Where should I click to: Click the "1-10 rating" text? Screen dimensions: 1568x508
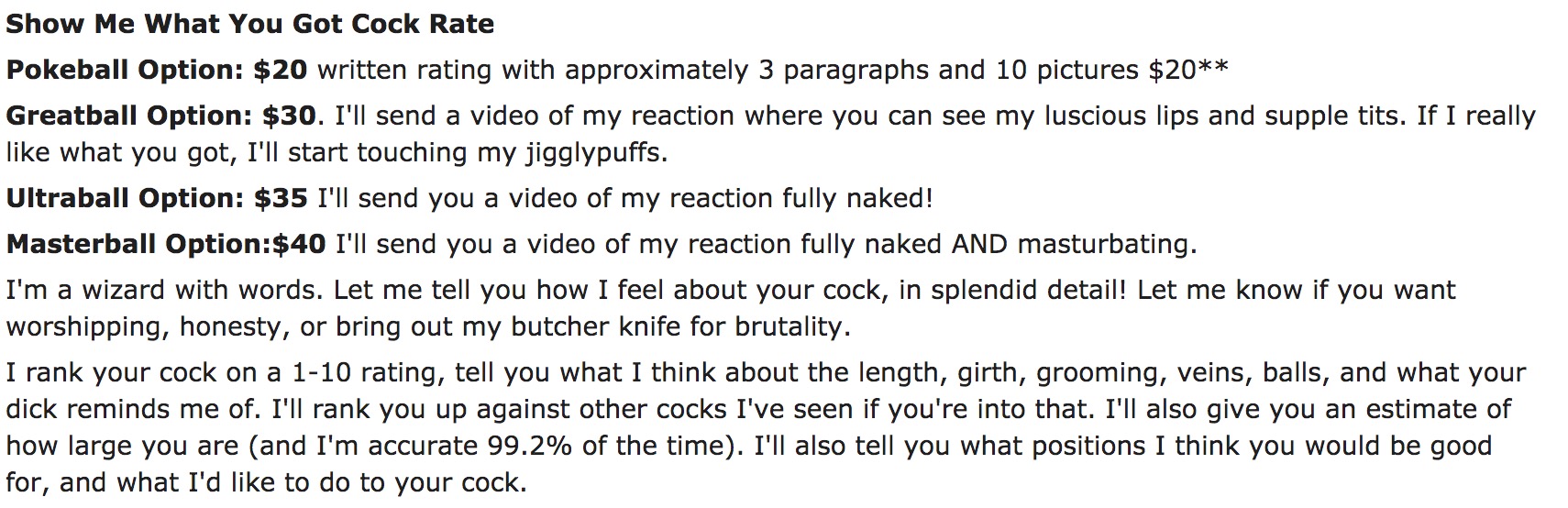[368, 372]
